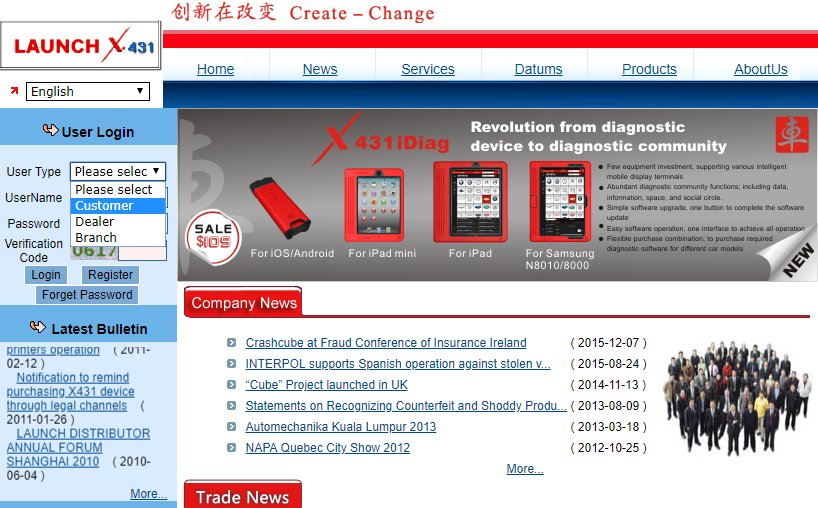Viewport: 818px width, 508px height.
Task: Click the X431 iDiag banner logo
Action: (382, 139)
